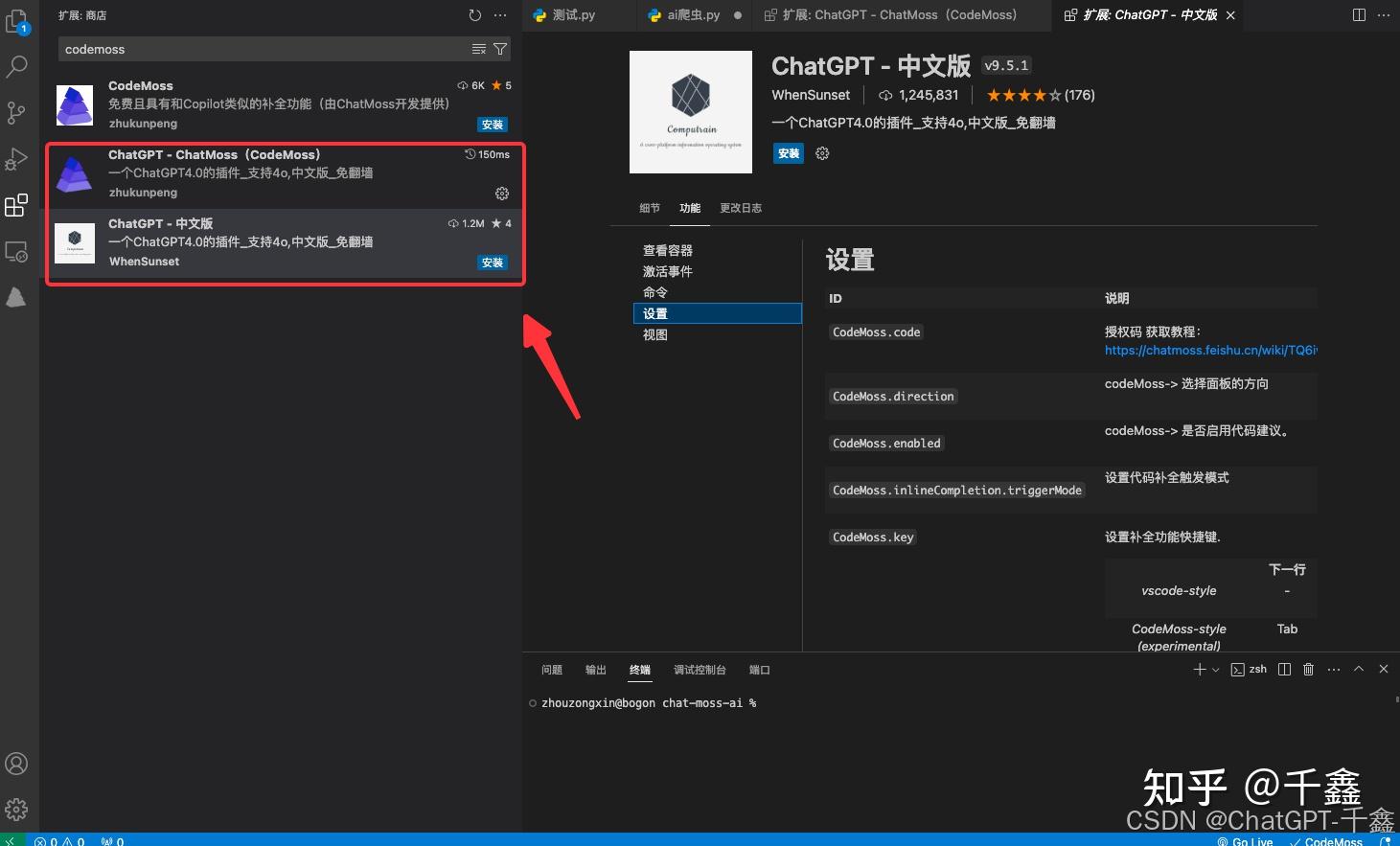This screenshot has height=846, width=1400.
Task: Open the launch profile dropdown next to plus
Action: coord(1213,669)
